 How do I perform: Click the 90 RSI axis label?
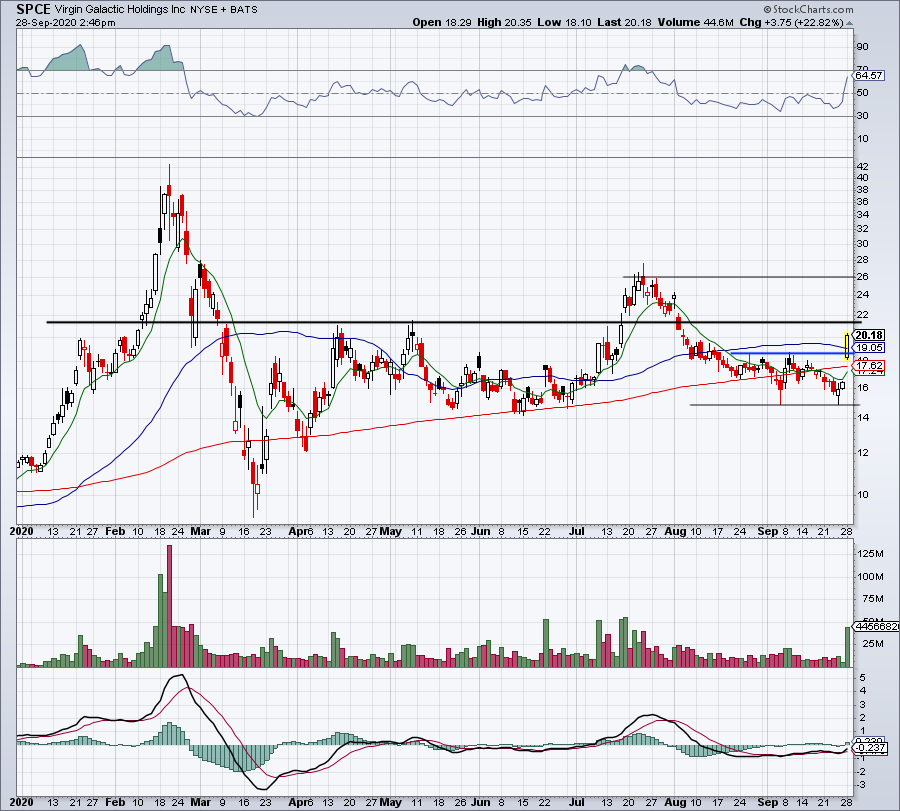point(862,46)
